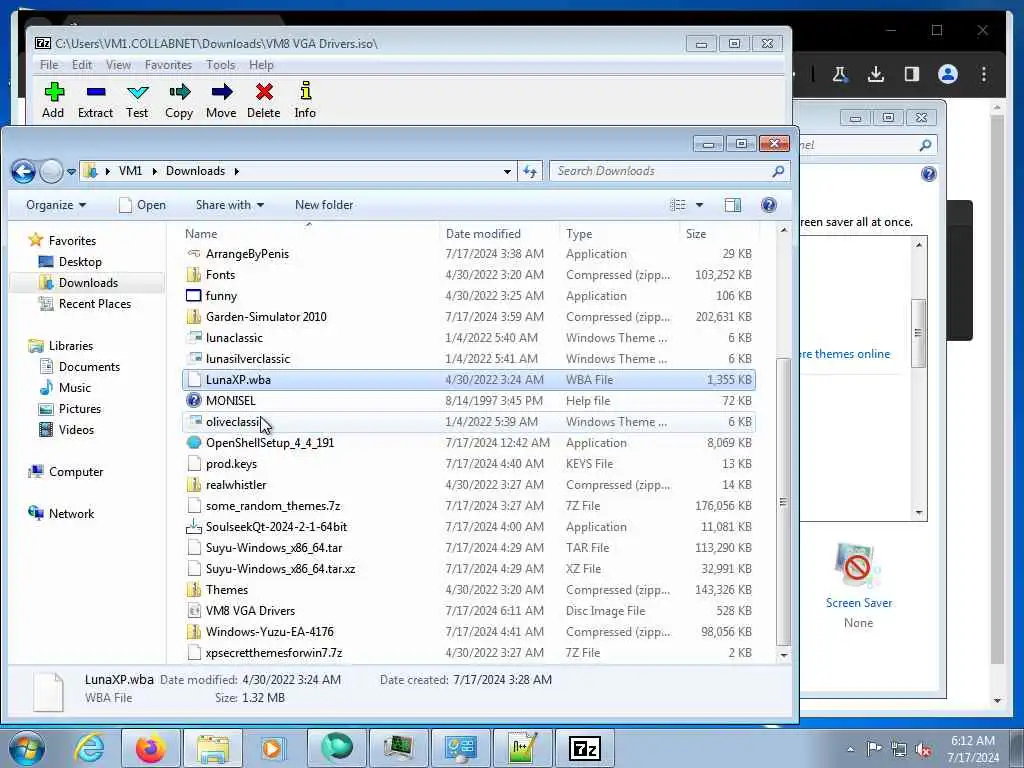Sort by Size column header
The image size is (1024, 768).
(x=717, y=234)
